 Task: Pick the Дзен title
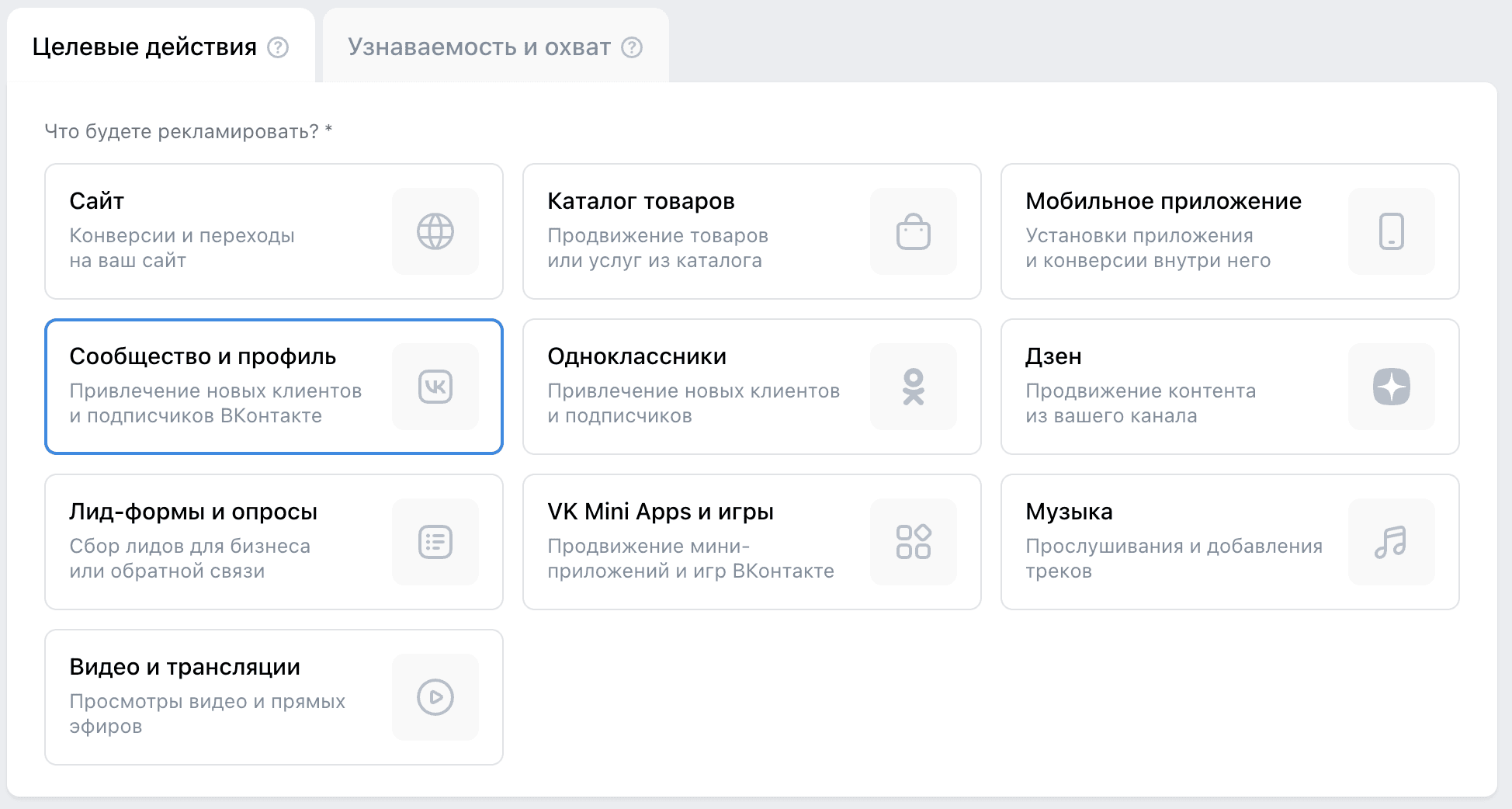coord(1053,356)
